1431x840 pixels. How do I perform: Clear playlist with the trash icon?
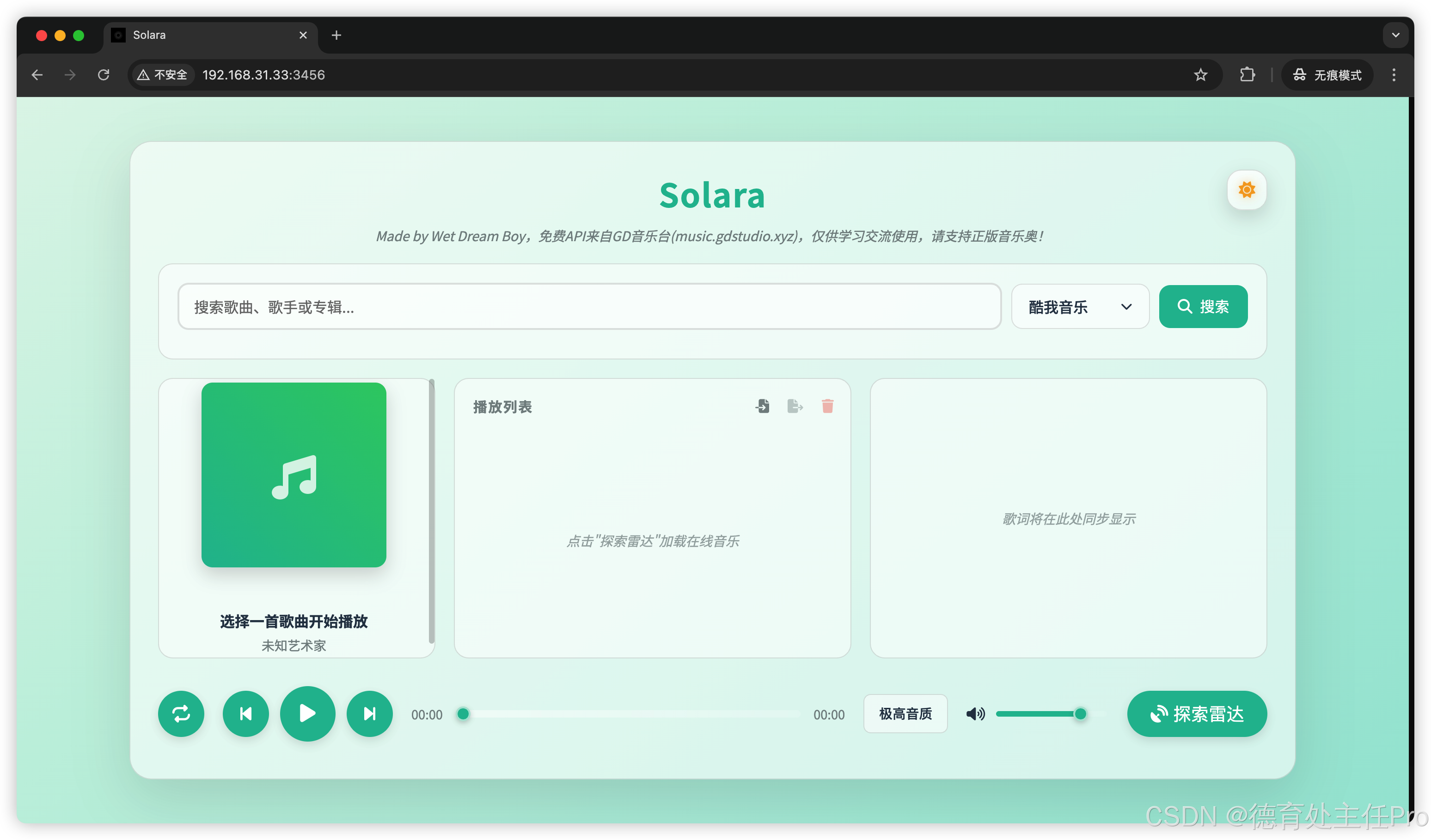pyautogui.click(x=827, y=406)
